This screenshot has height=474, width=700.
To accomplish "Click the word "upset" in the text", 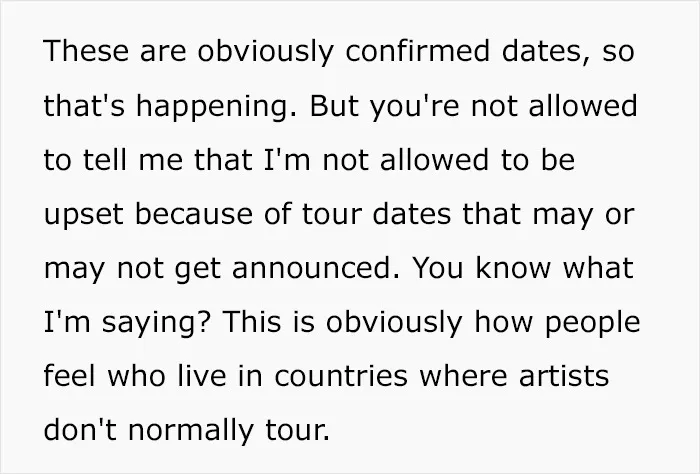I will [83, 215].
